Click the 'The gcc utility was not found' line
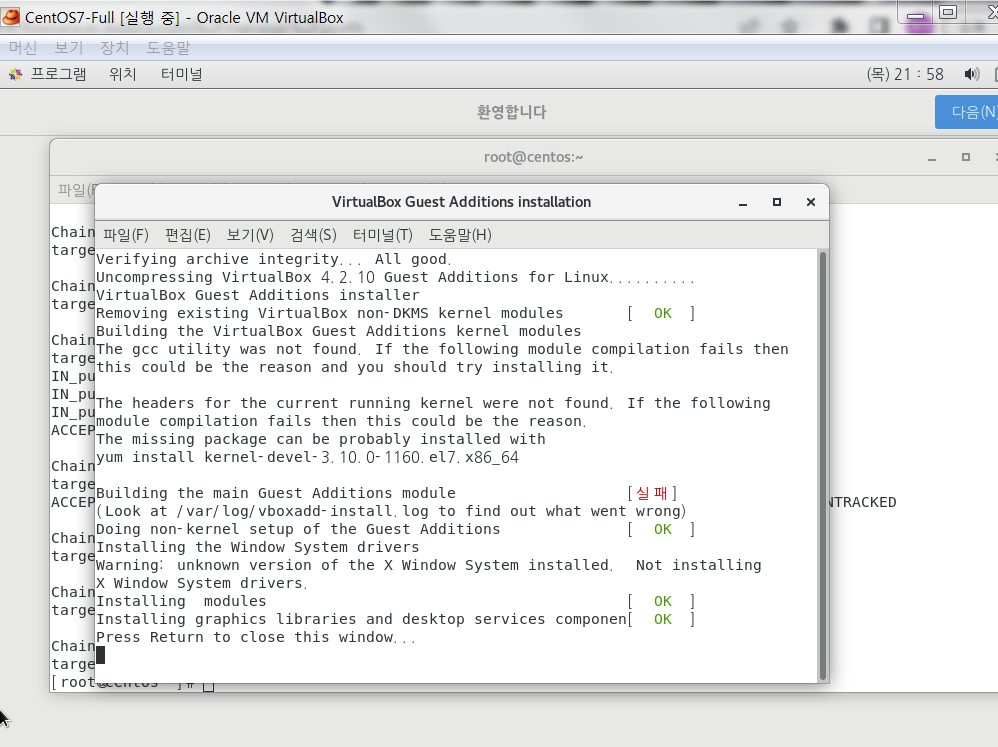 [442, 349]
